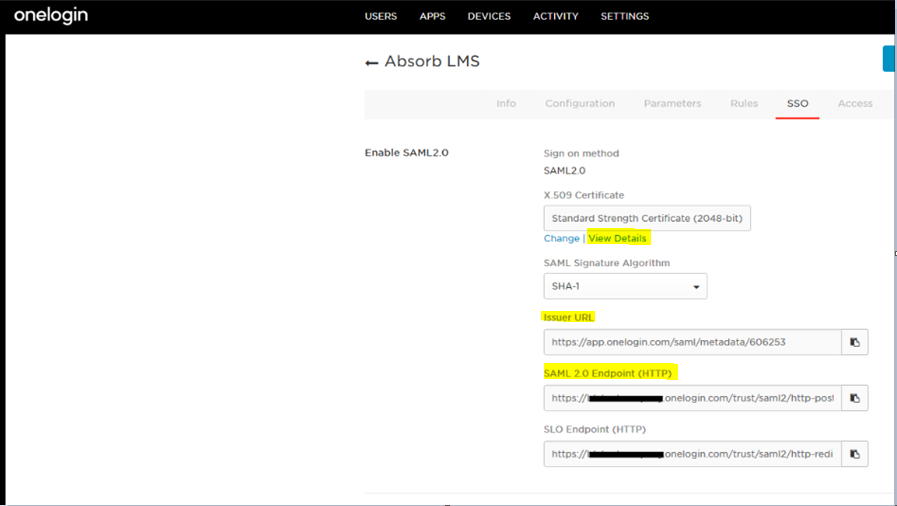The width and height of the screenshot is (897, 506).
Task: Select the SSO tab
Action: (797, 103)
